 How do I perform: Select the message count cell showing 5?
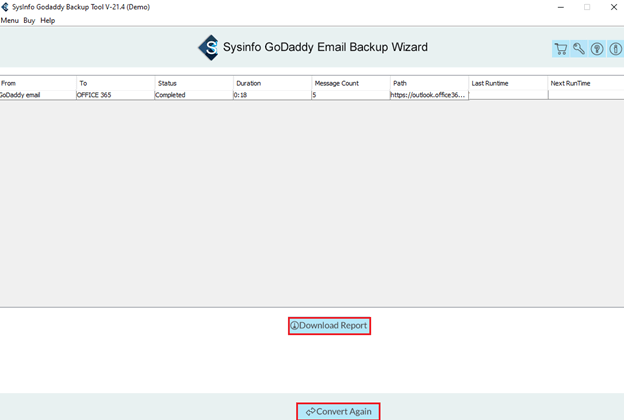tap(351, 95)
